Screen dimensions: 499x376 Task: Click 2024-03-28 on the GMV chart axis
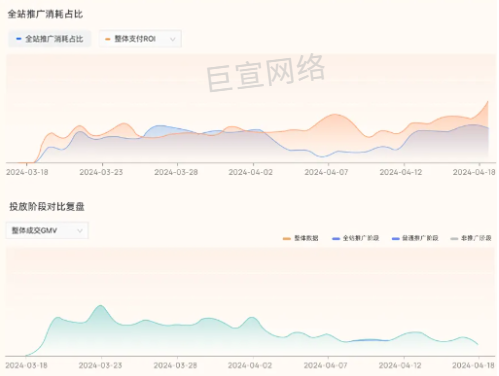(175, 365)
